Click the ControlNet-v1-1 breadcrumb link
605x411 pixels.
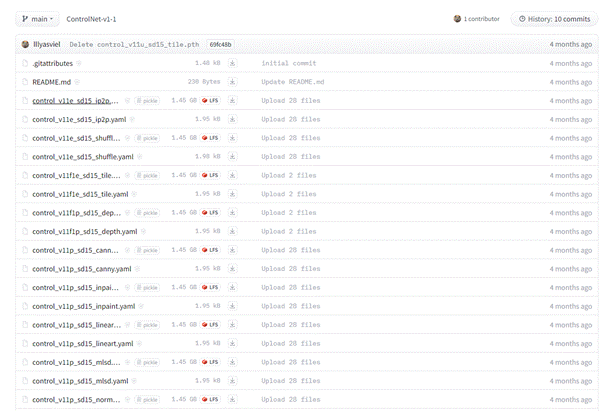pyautogui.click(x=91, y=19)
